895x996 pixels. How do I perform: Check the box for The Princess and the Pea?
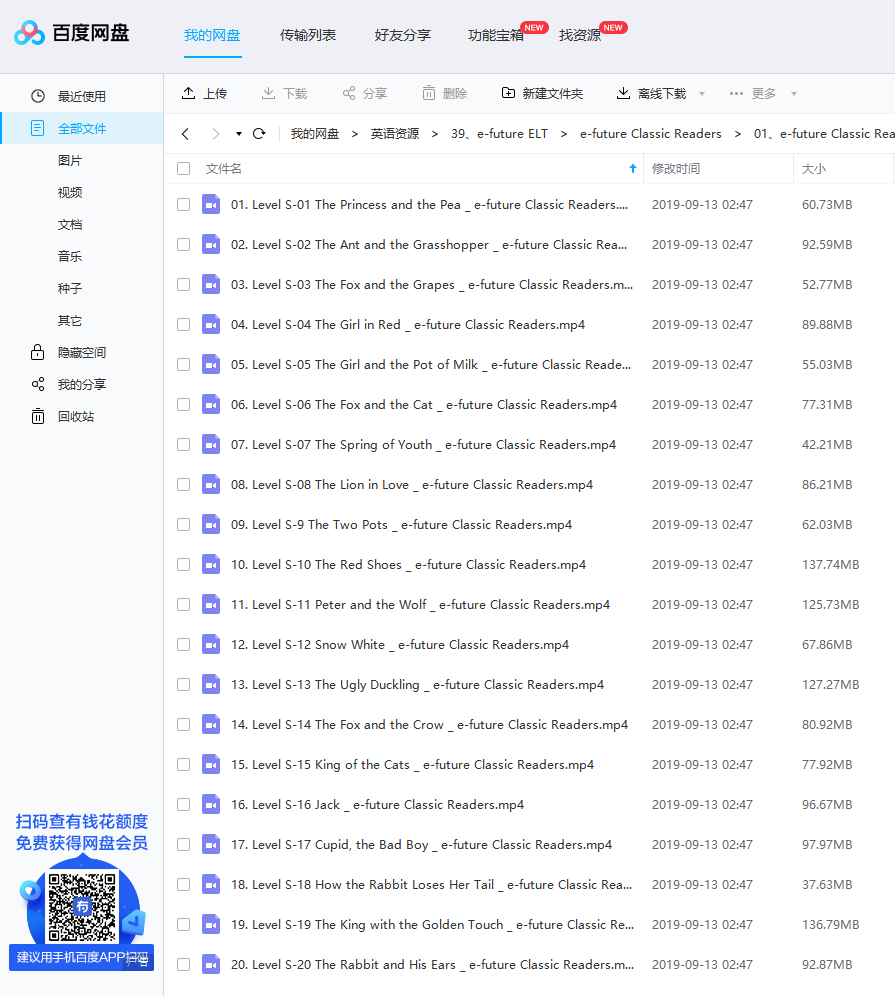coord(183,205)
